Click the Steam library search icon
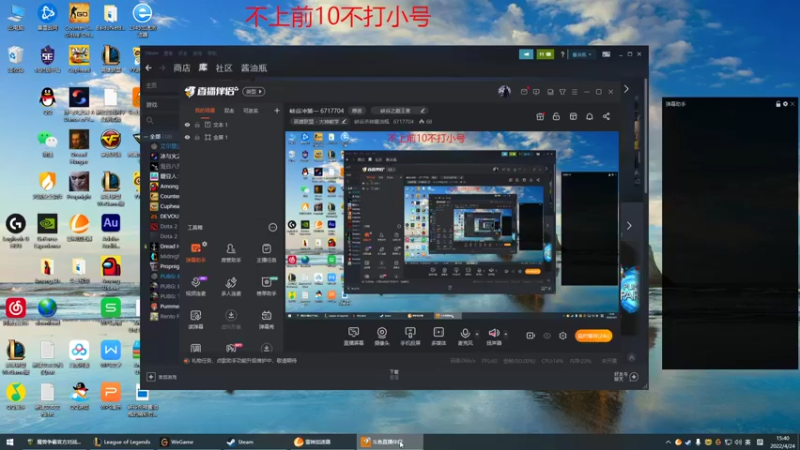The width and height of the screenshot is (800, 450). point(149,120)
